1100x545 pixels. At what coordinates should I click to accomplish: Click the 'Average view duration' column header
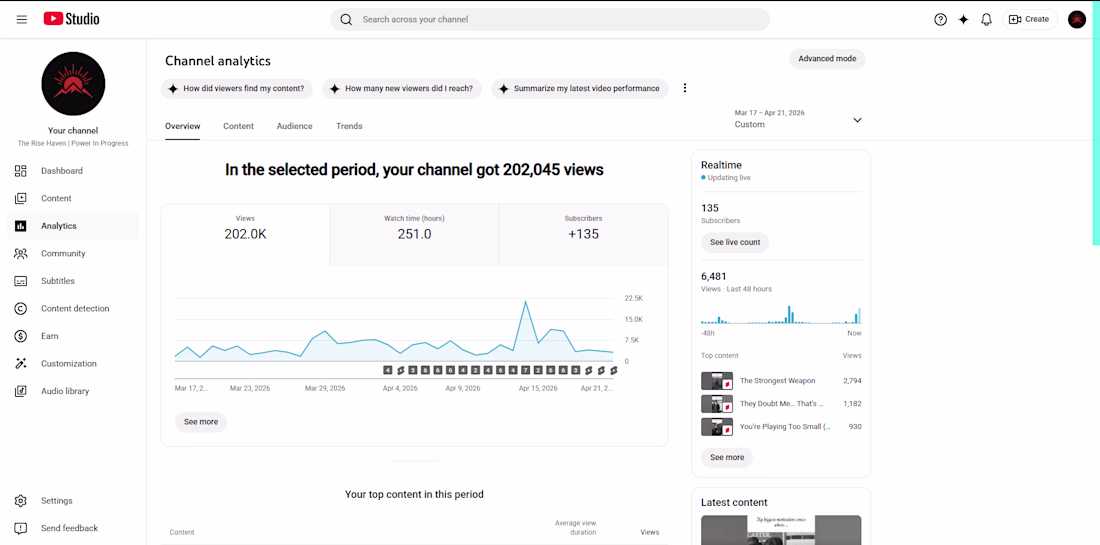575,527
